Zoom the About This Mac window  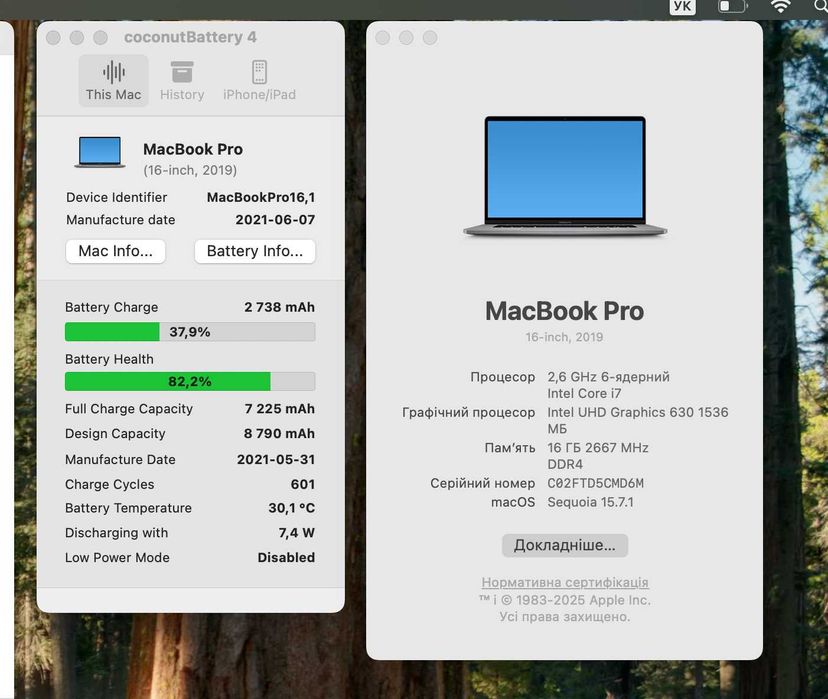click(x=430, y=37)
